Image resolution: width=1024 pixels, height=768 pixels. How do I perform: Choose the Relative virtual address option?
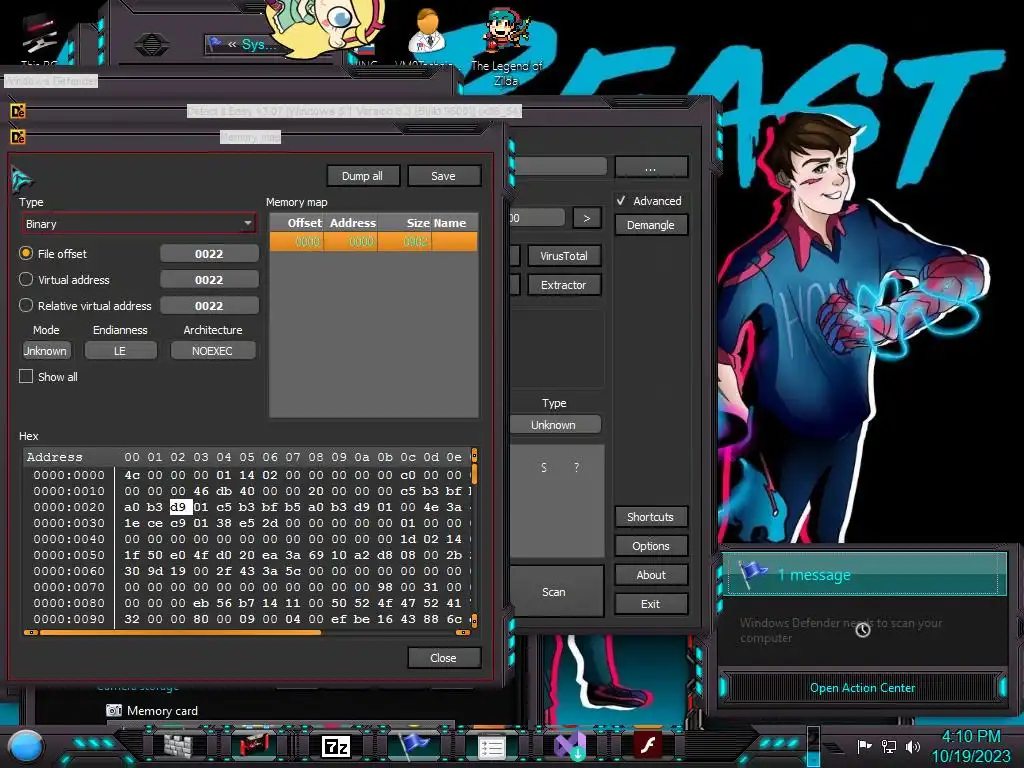[x=26, y=305]
